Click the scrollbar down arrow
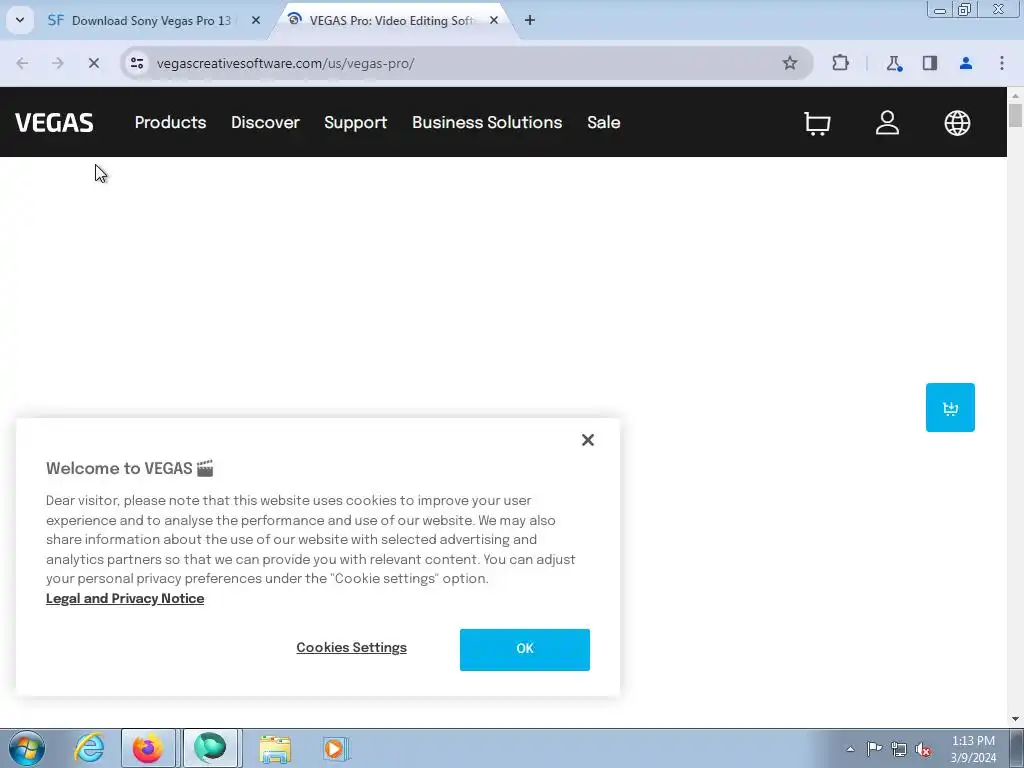 pos(1016,719)
